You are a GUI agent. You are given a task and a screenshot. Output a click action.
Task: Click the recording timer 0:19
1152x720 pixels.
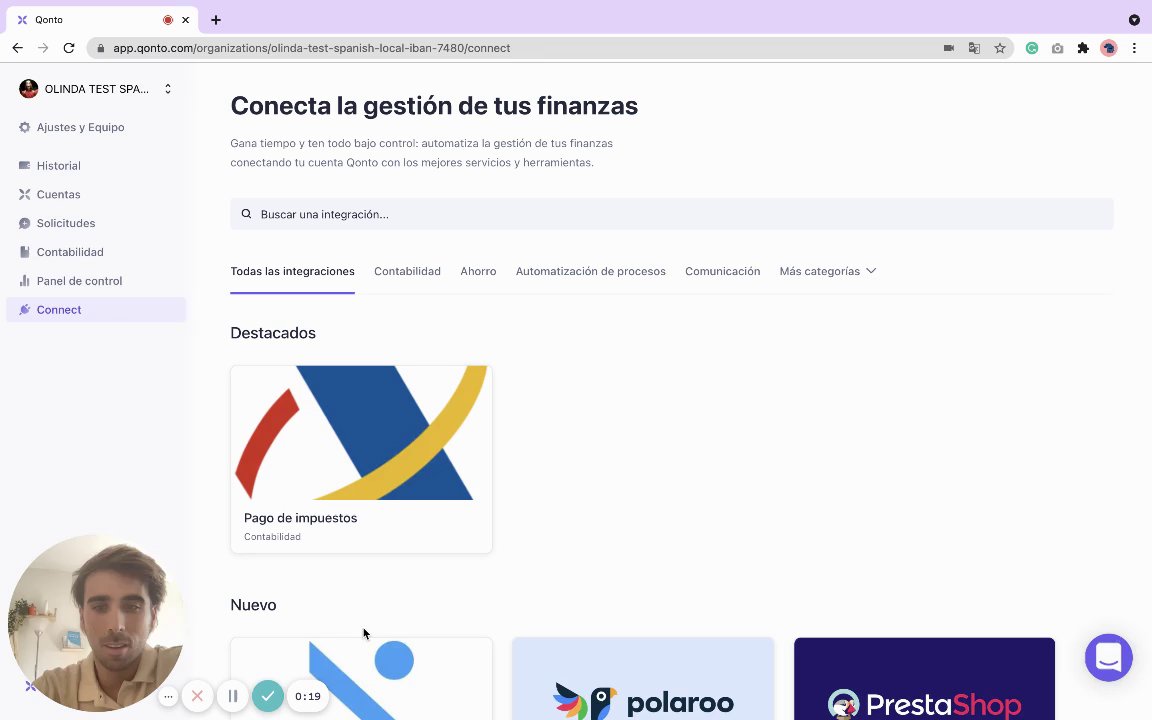308,696
